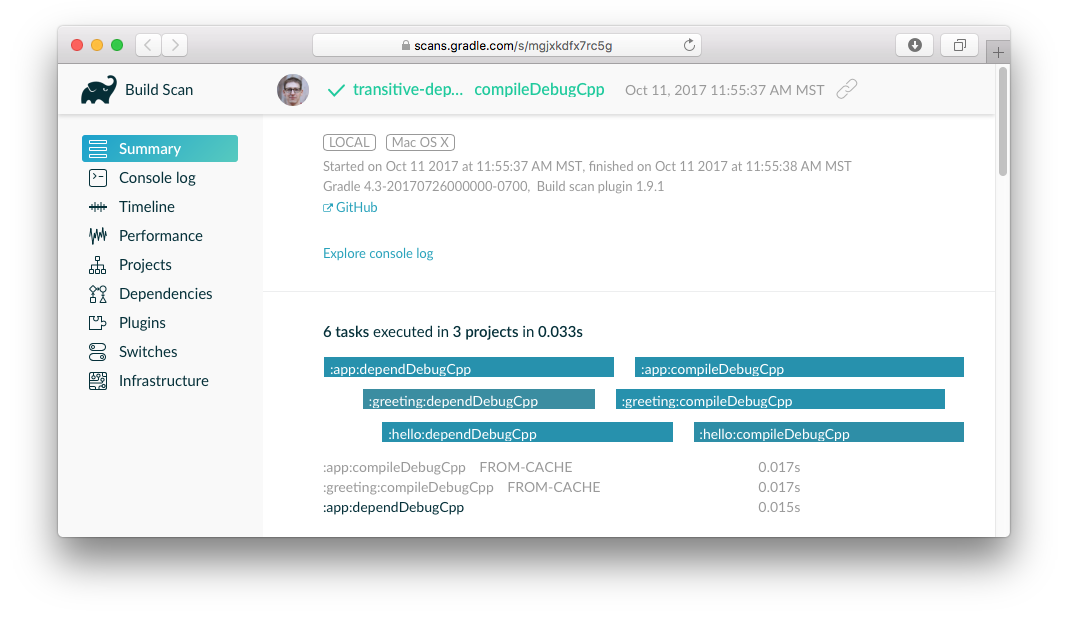Go to the Performance section
Screen dimensions: 1066x618
(160, 235)
